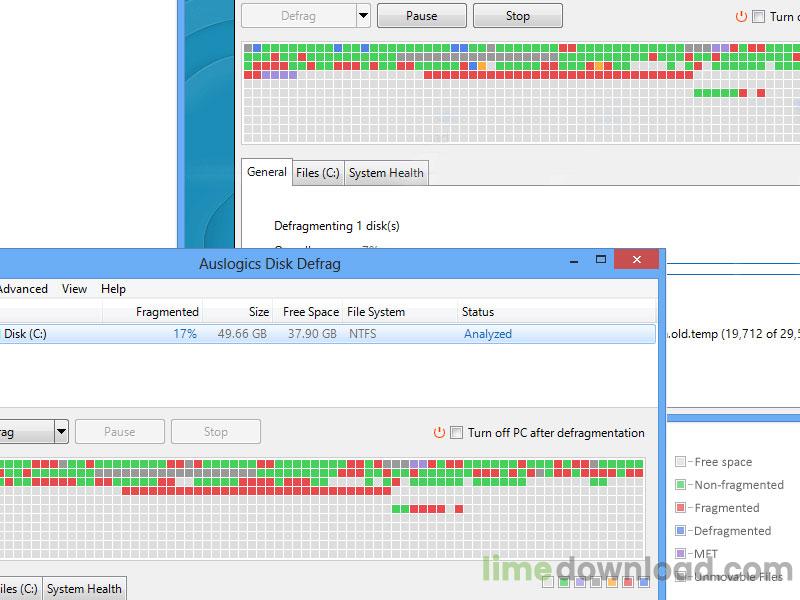
Task: Click the long red fragmented row in the back window's cluster map
Action: pos(558,75)
